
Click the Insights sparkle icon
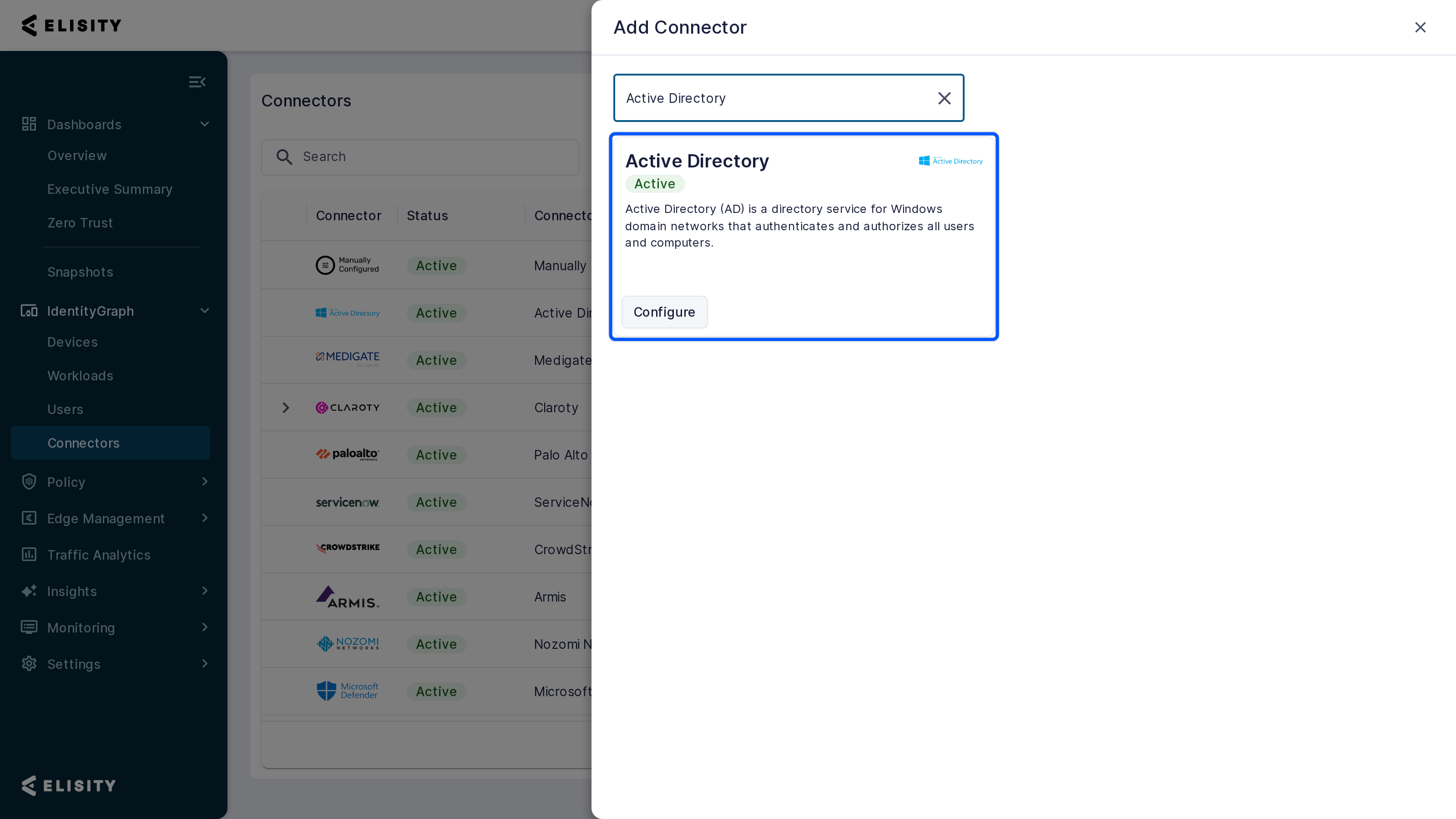click(29, 591)
